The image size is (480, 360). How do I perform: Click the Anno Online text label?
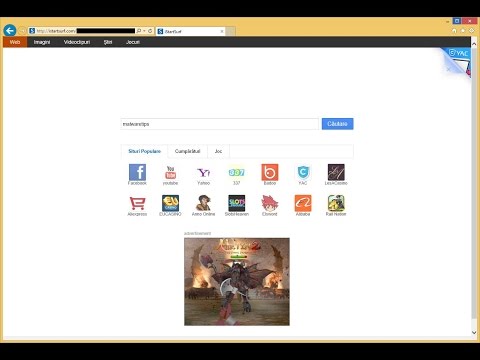(203, 214)
